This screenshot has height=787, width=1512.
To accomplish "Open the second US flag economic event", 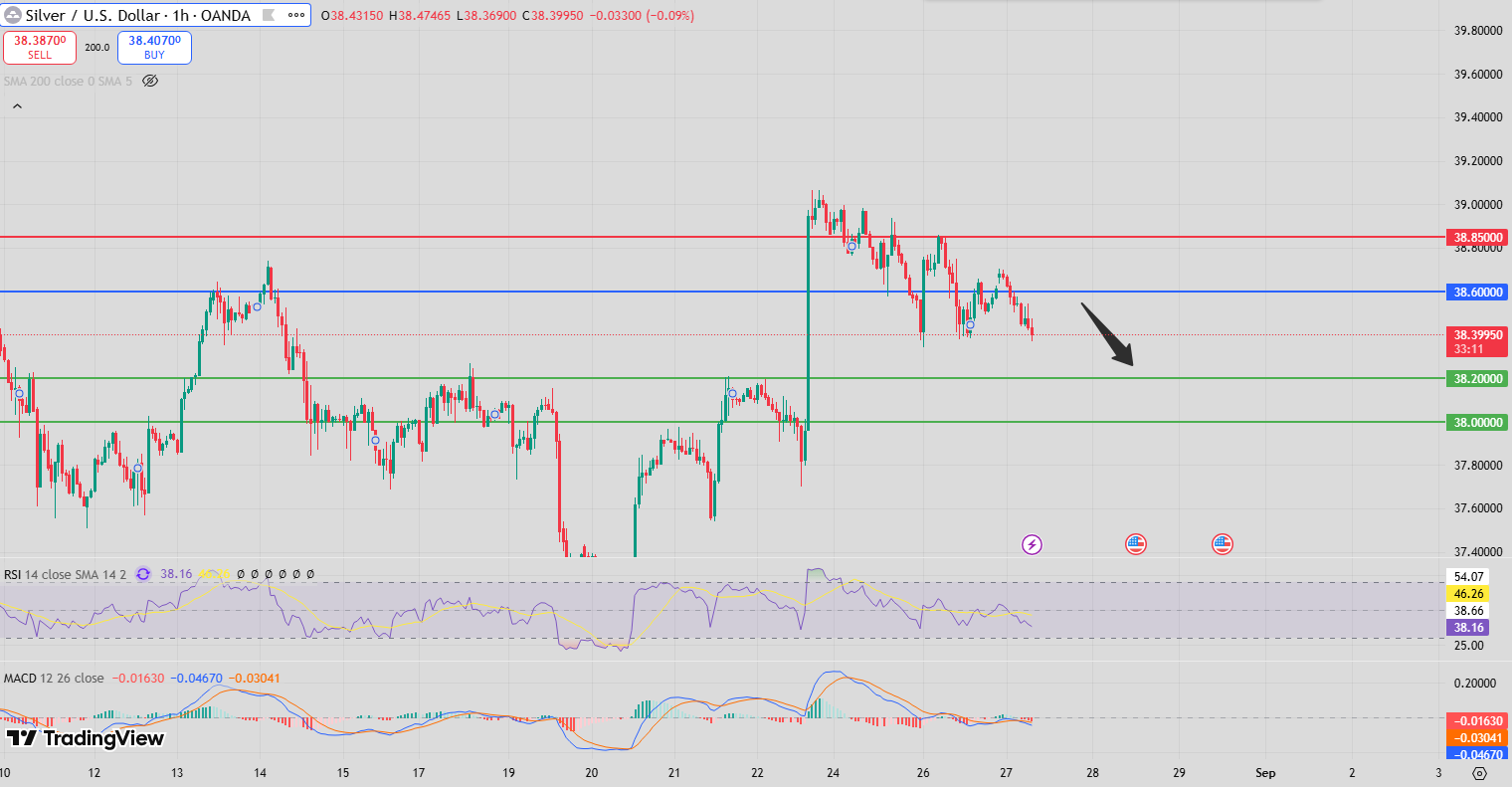I will (x=1223, y=544).
